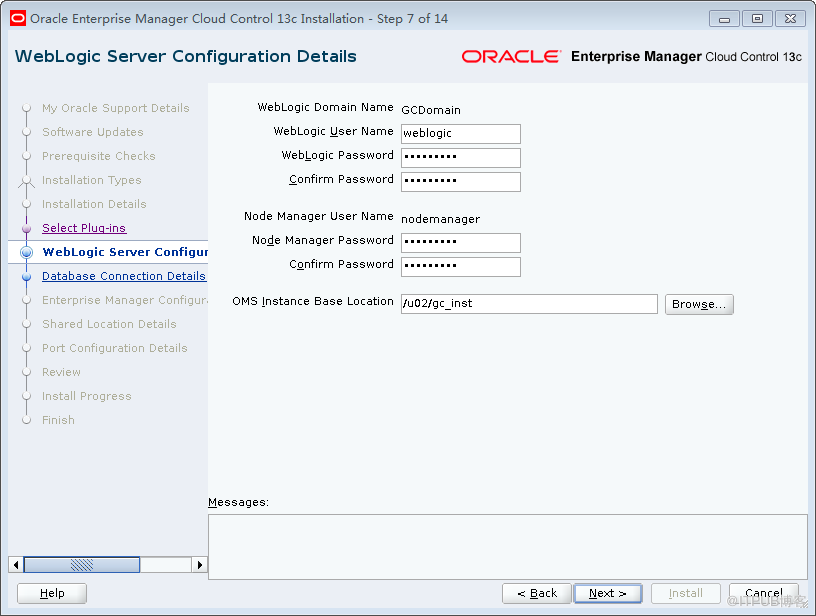Go back with the Back button
Viewport: 816px width, 616px height.
coord(537,593)
